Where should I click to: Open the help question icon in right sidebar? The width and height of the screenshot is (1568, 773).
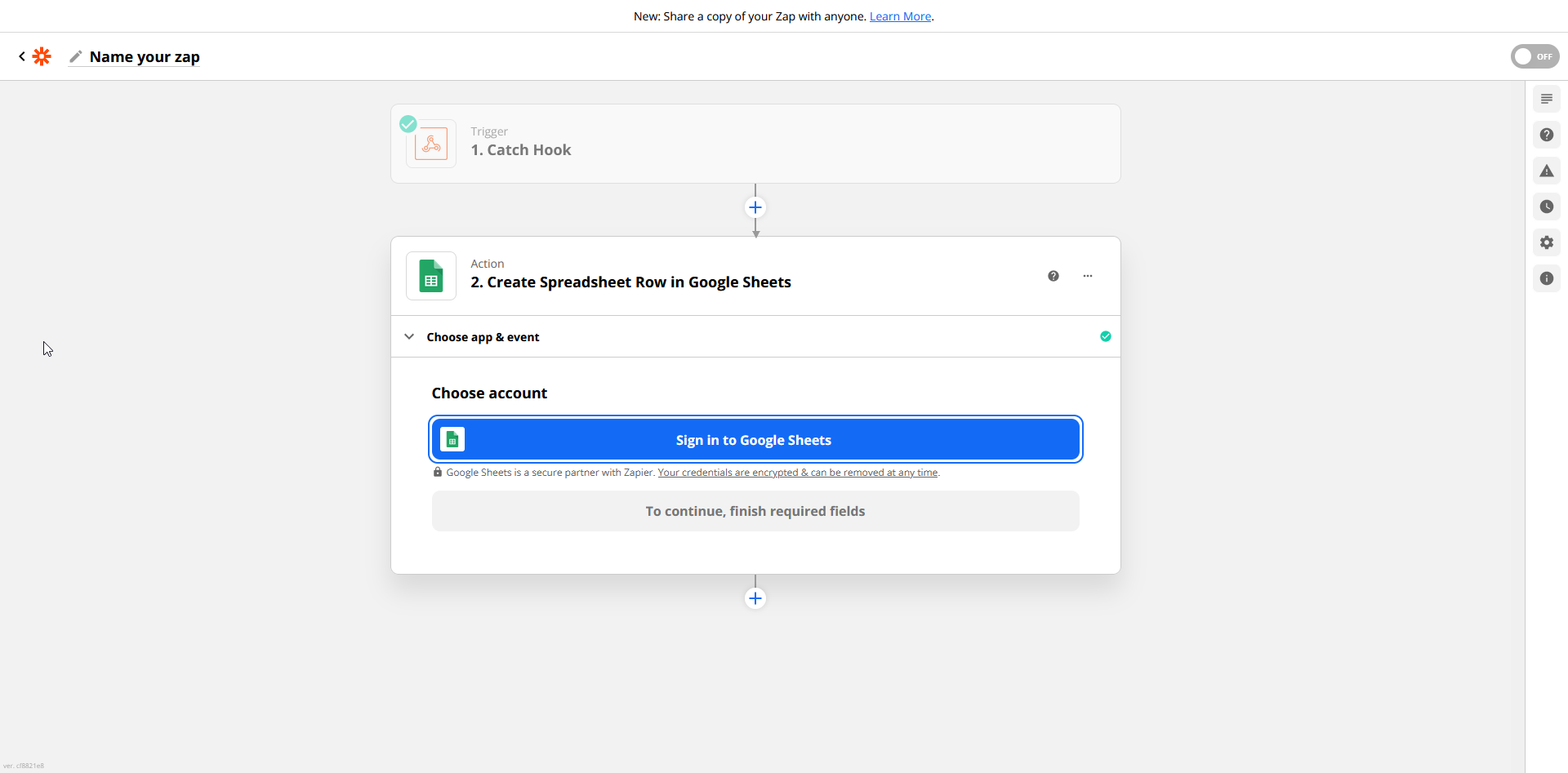click(1547, 135)
